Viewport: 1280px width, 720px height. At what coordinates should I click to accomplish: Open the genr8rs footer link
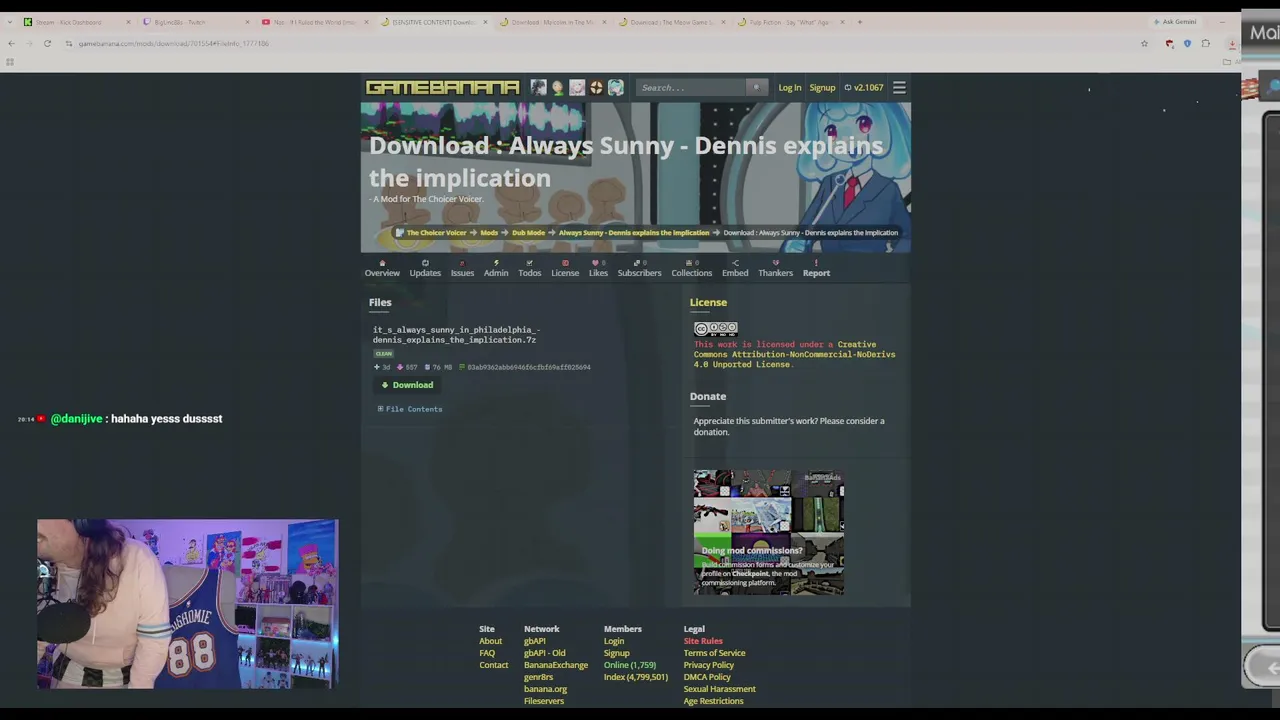pos(538,677)
